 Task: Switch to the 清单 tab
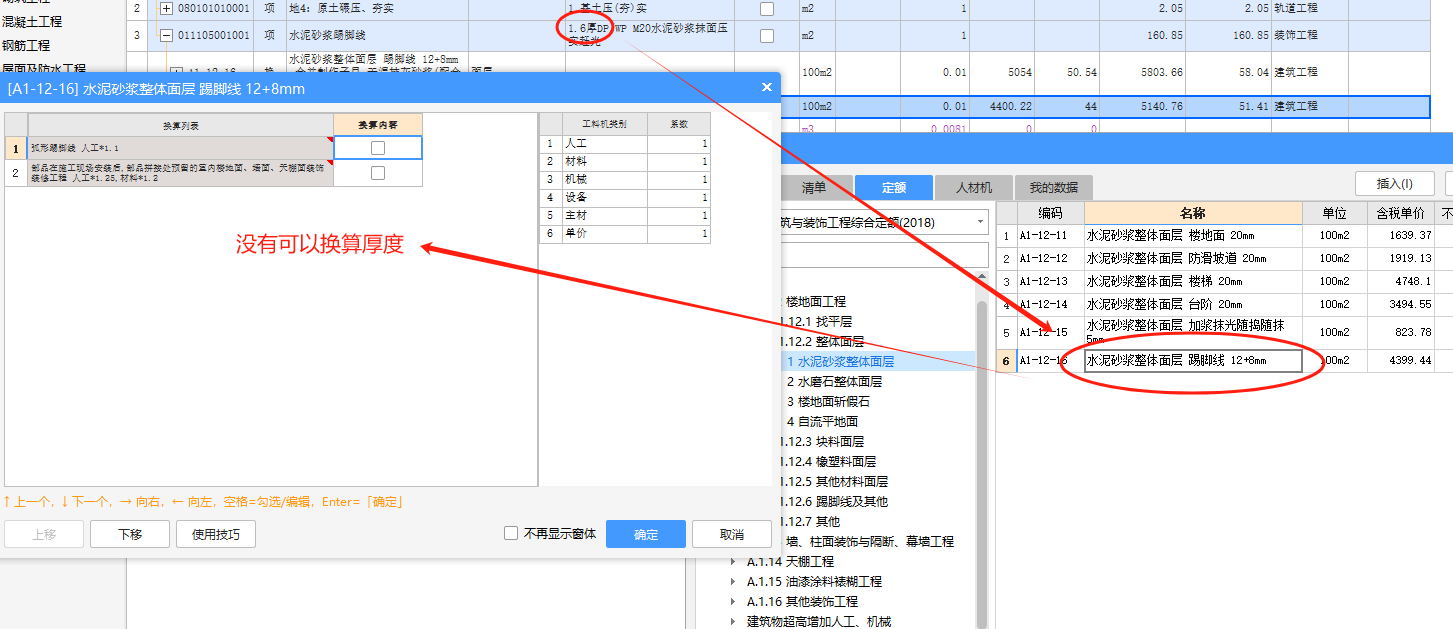[x=814, y=187]
